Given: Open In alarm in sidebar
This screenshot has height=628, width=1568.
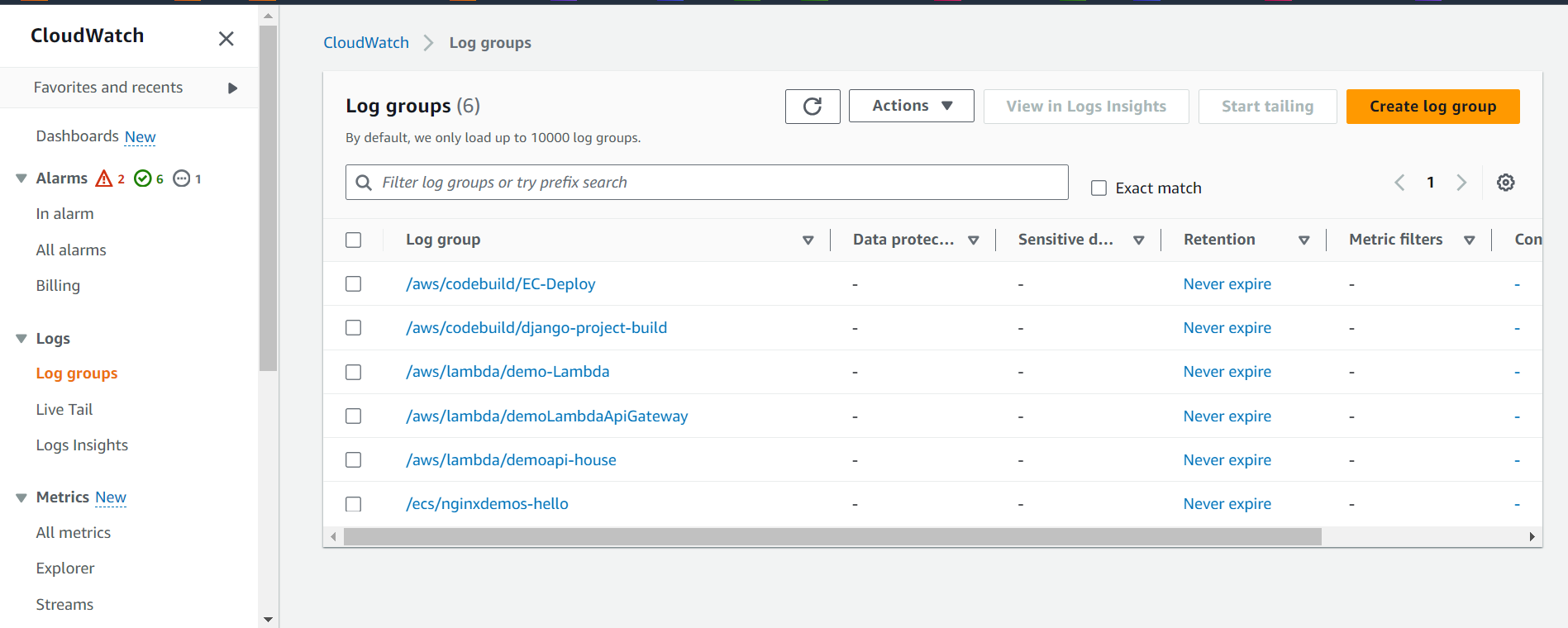Looking at the screenshot, I should point(64,214).
